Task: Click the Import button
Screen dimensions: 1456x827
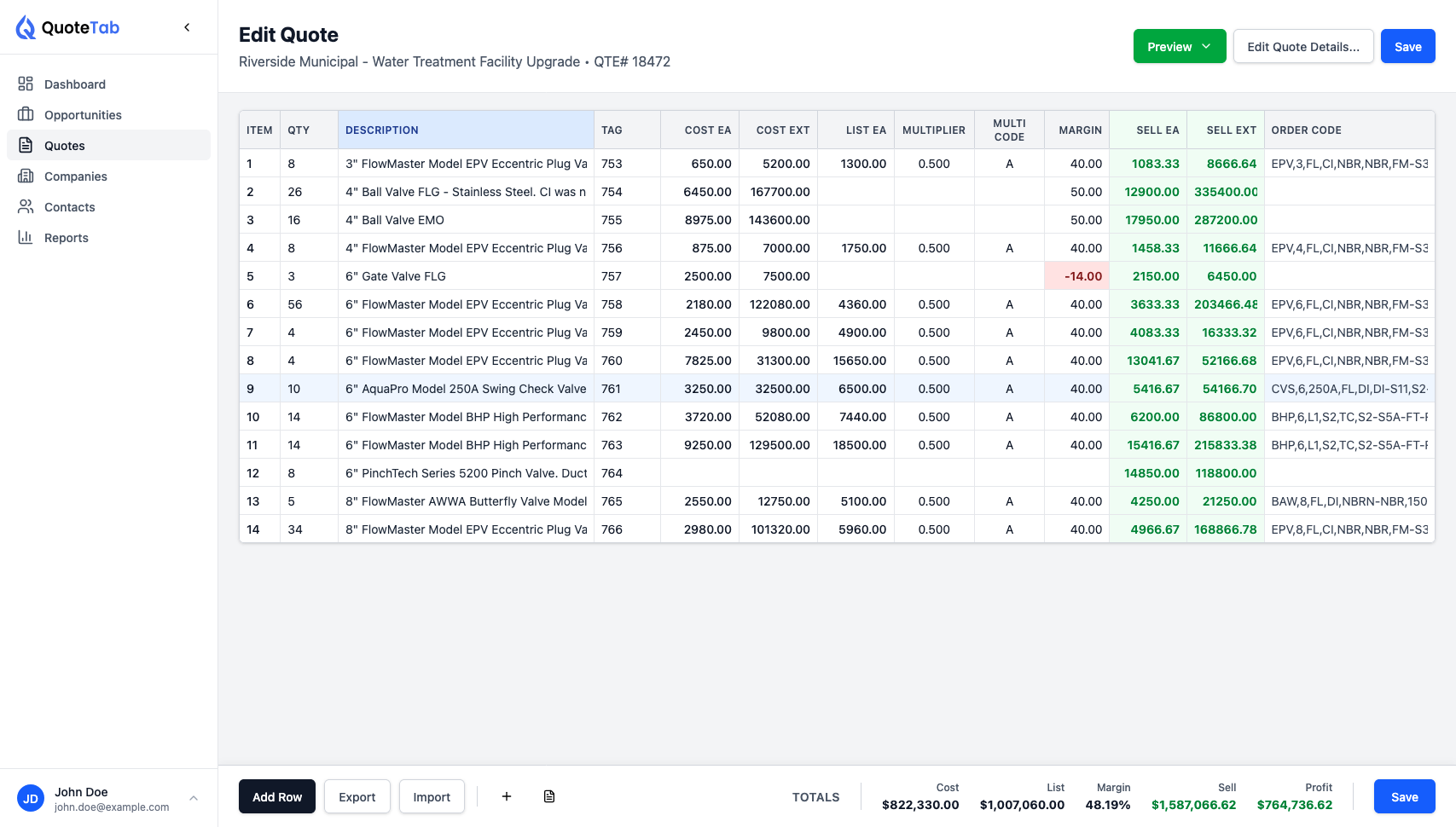Action: coord(432,797)
